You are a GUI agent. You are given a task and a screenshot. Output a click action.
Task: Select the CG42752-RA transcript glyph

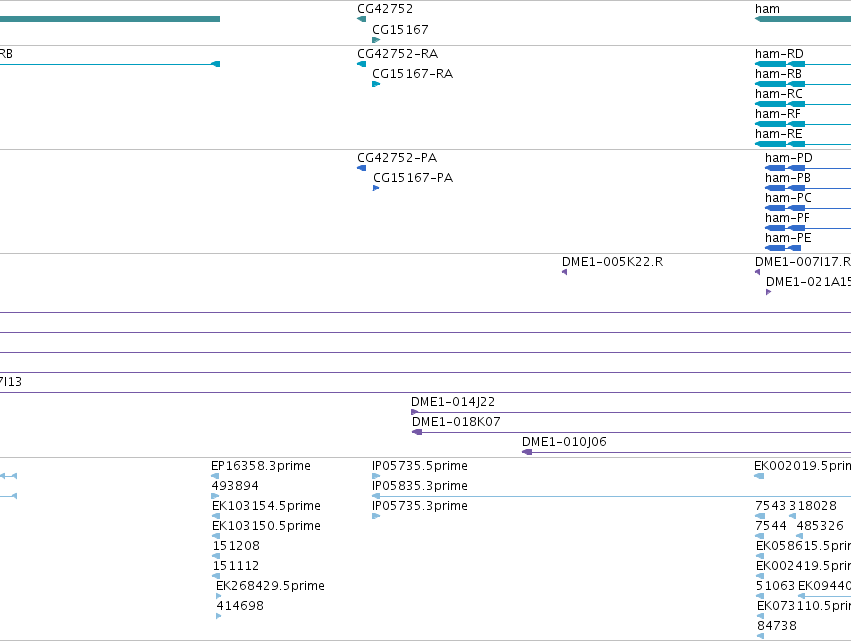tap(361, 64)
